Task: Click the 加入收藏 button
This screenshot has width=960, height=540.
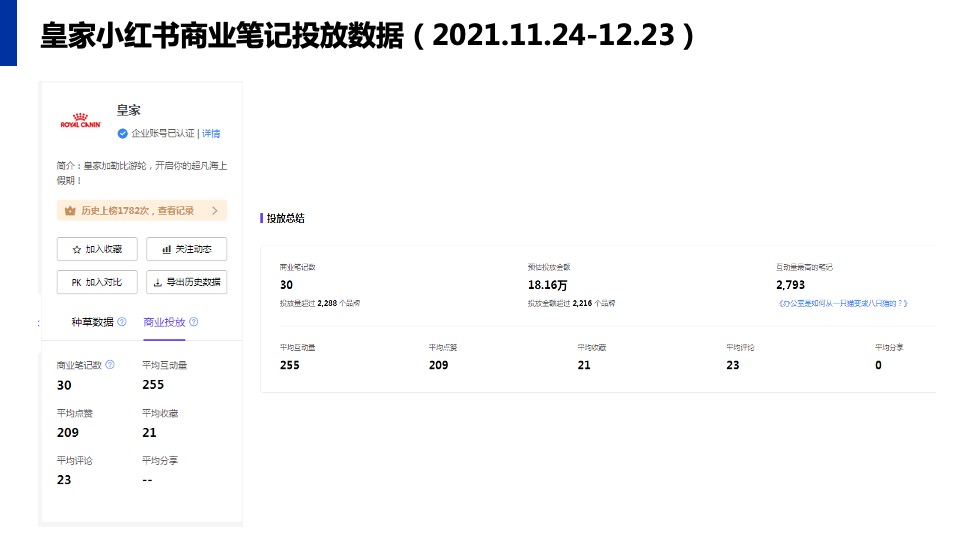Action: coord(97,249)
